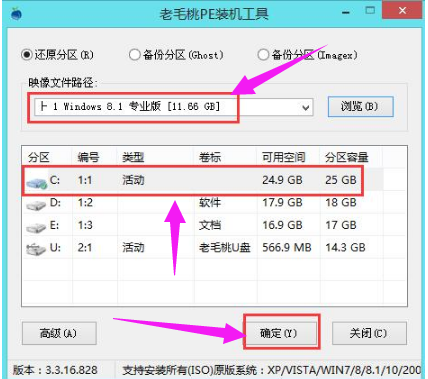Click the 17.9 GB free space value
The width and height of the screenshot is (428, 379).
282,202
